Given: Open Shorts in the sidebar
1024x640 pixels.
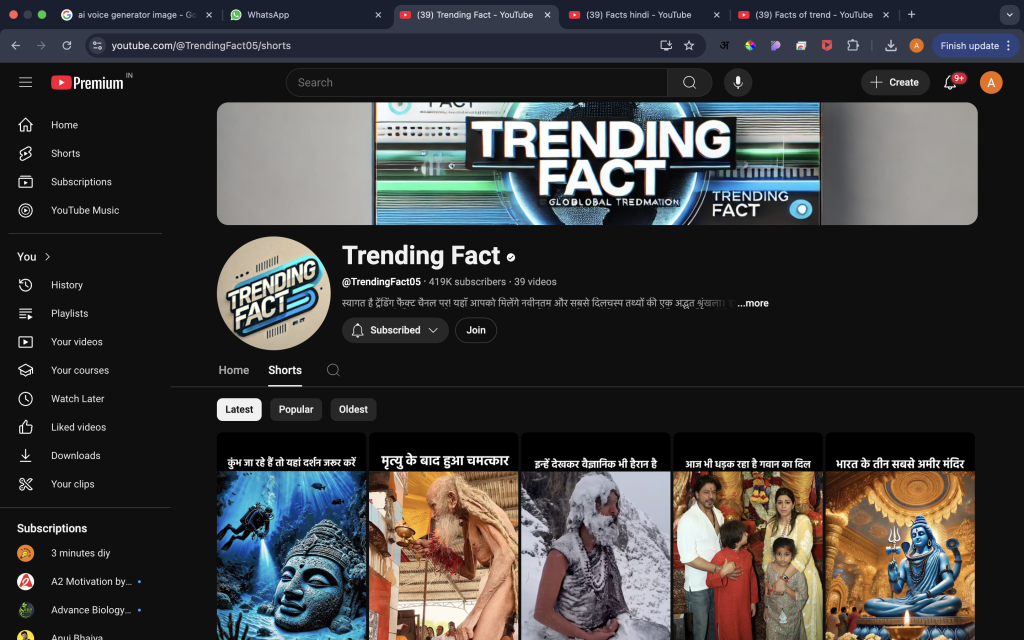Looking at the screenshot, I should click(65, 153).
